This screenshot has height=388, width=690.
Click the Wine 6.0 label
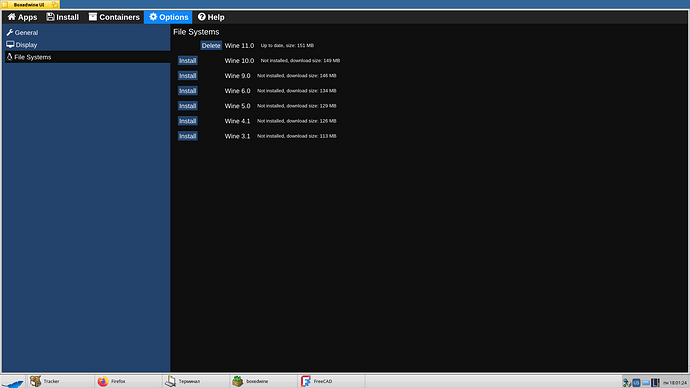click(237, 91)
